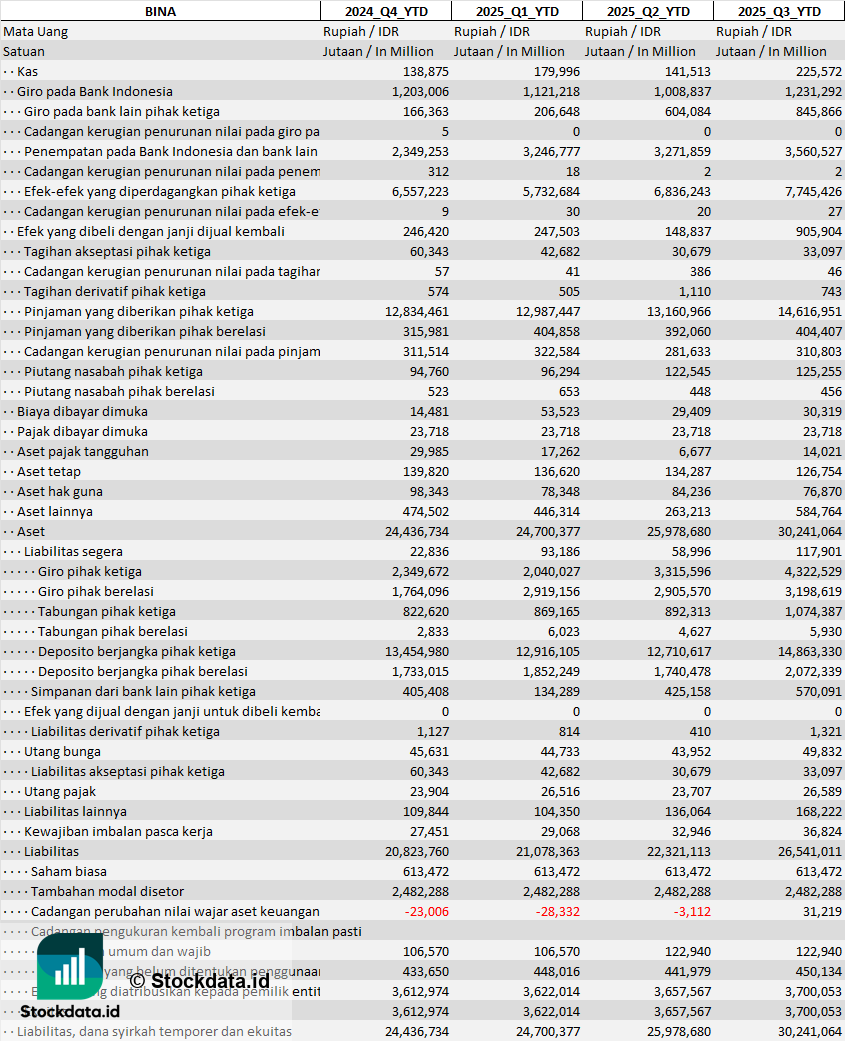Select value 3,246,777 in Q1 column
Screen dimensions: 845x1041
pos(551,151)
